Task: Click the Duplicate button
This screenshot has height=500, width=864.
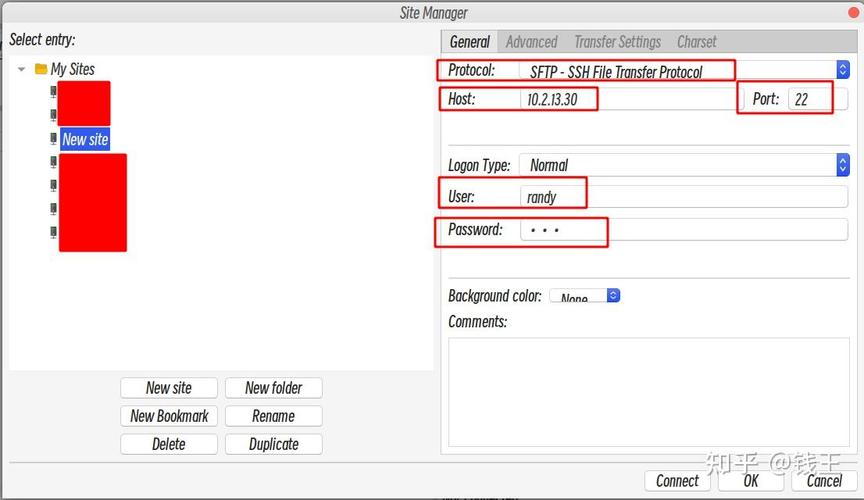Action: (274, 444)
